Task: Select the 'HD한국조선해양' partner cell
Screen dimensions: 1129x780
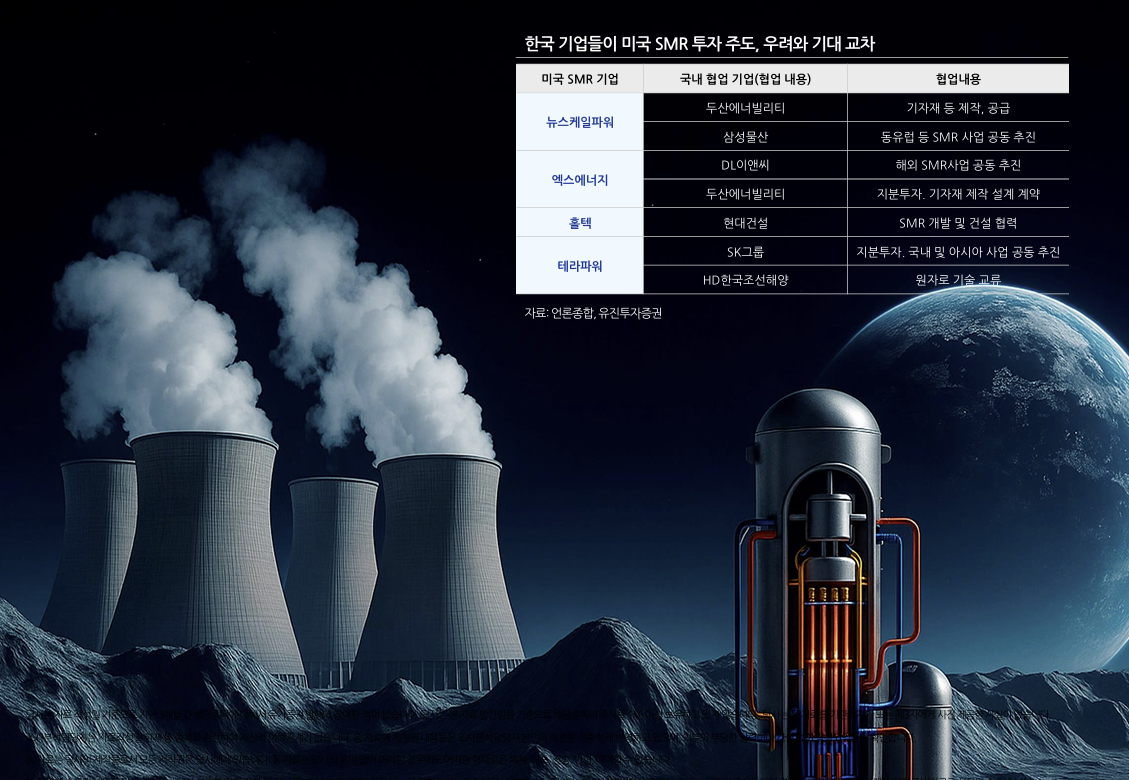Action: coord(745,280)
